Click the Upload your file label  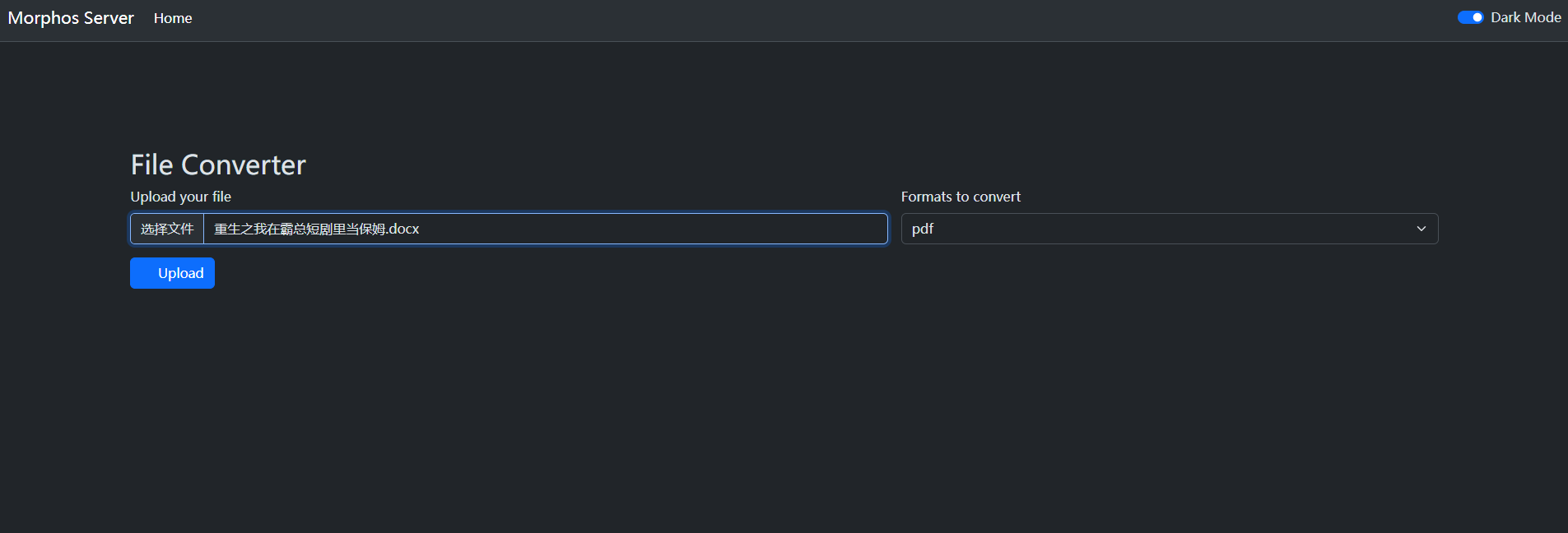180,197
